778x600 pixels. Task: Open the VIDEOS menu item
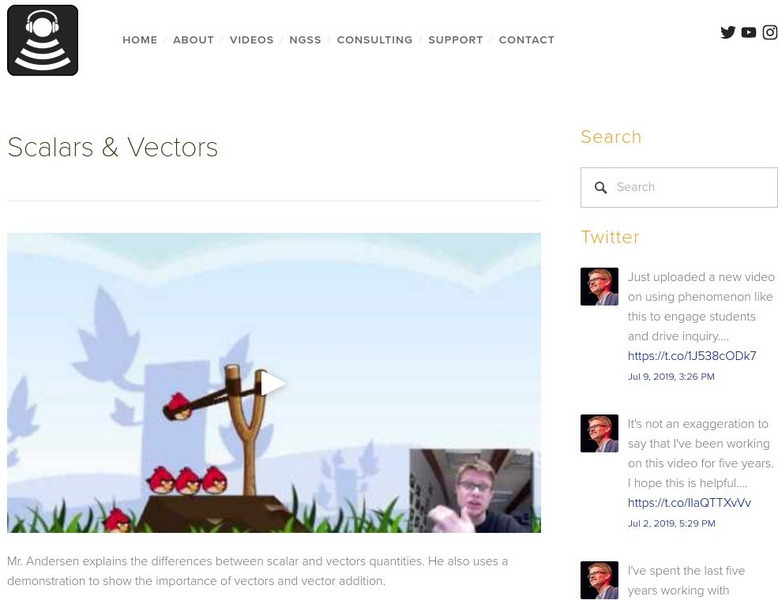252,40
